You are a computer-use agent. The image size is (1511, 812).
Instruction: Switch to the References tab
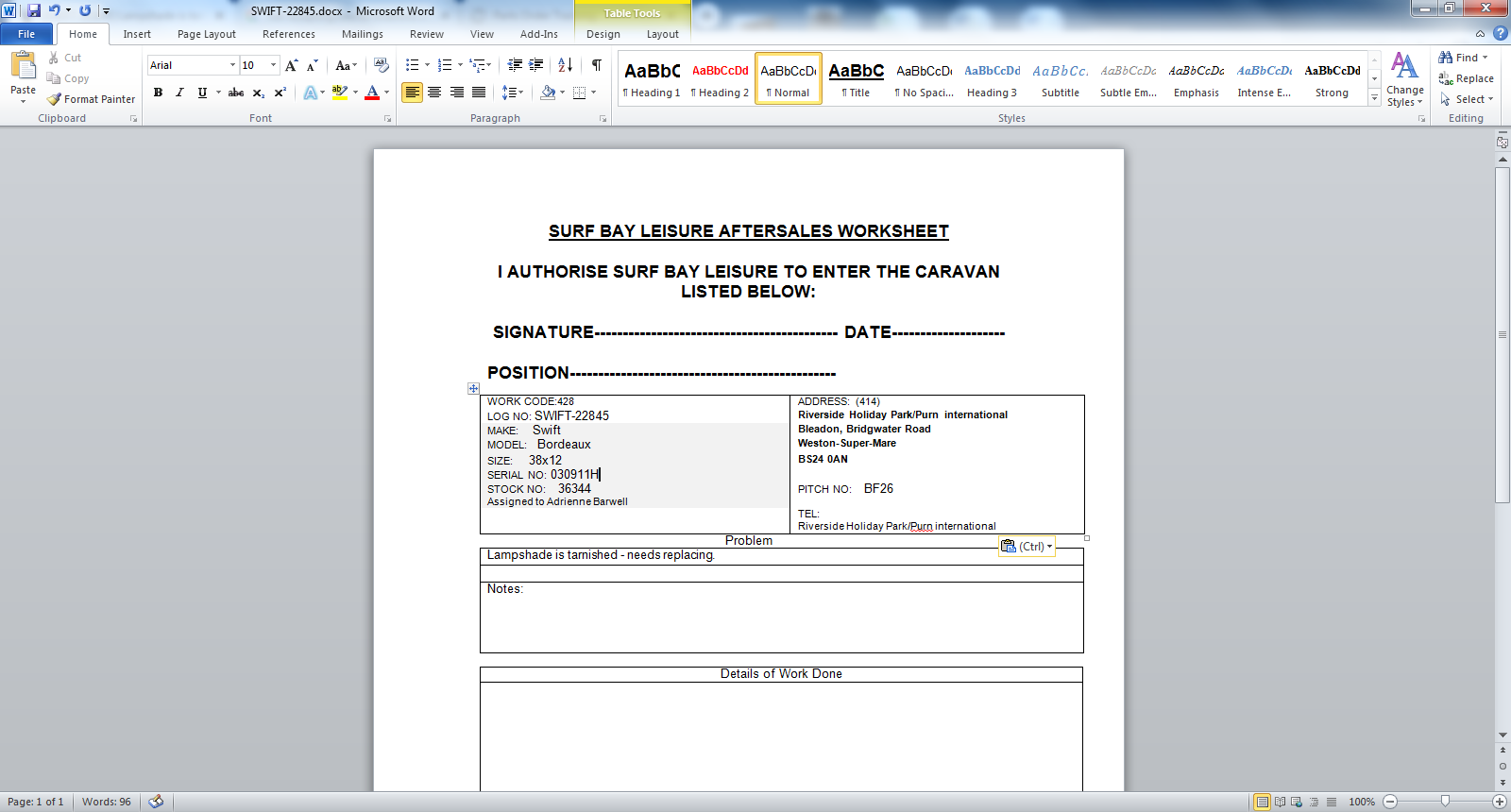(289, 34)
